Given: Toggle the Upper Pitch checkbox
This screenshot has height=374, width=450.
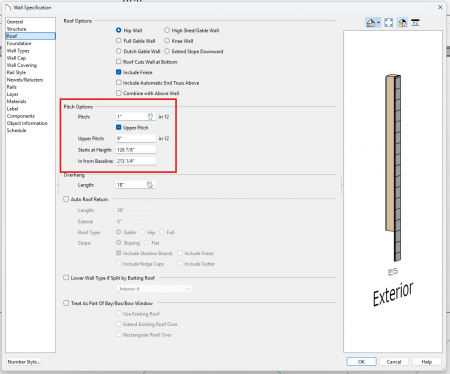Looking at the screenshot, I should (x=119, y=127).
